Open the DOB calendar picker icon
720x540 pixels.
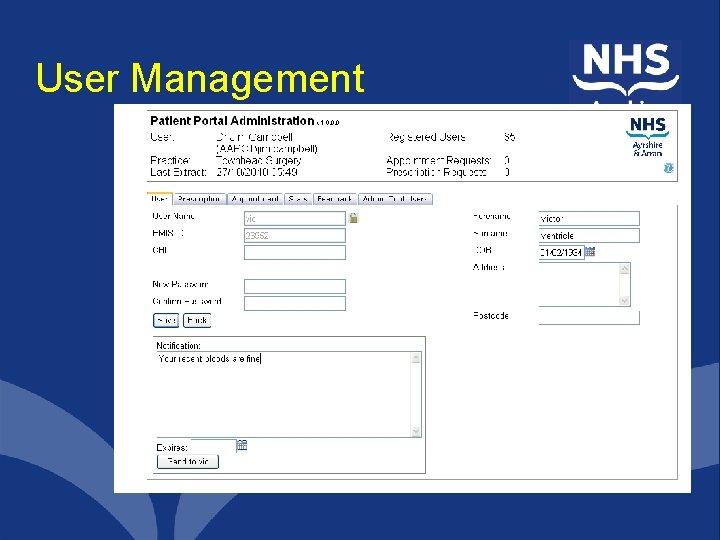[590, 252]
